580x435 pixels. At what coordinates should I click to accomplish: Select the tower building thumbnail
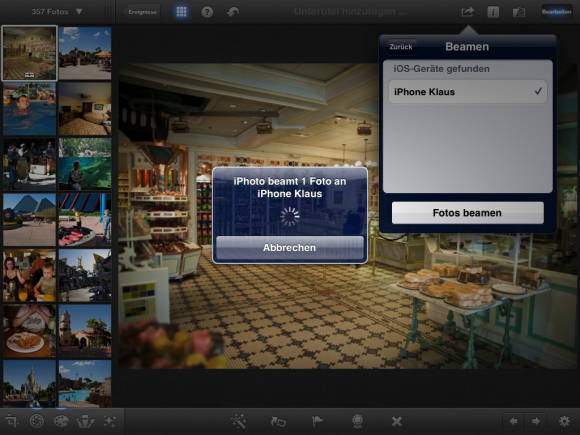click(85, 331)
